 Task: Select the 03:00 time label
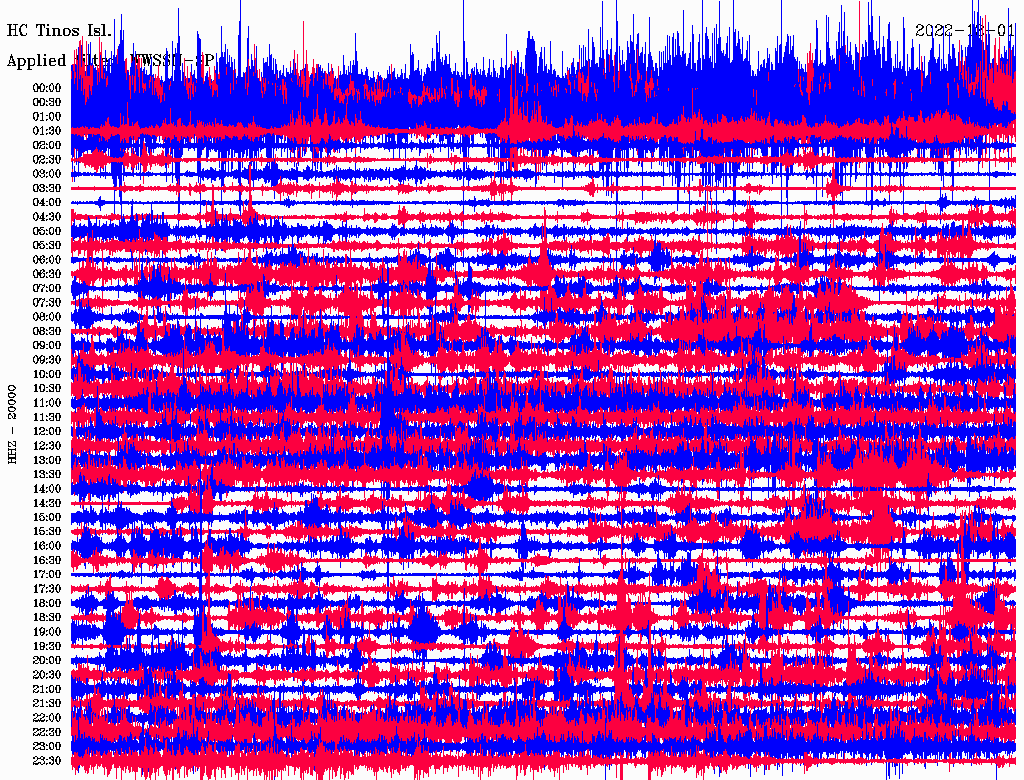47,174
